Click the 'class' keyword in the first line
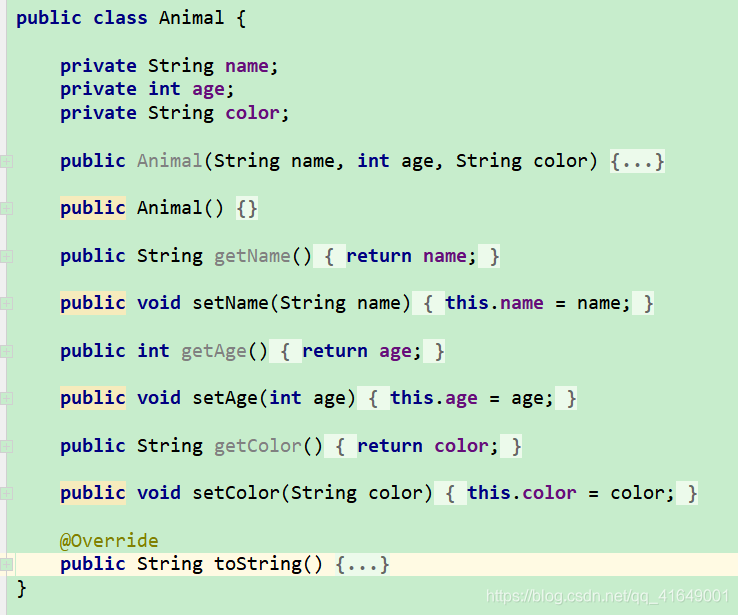The height and width of the screenshot is (615, 738). coord(120,18)
